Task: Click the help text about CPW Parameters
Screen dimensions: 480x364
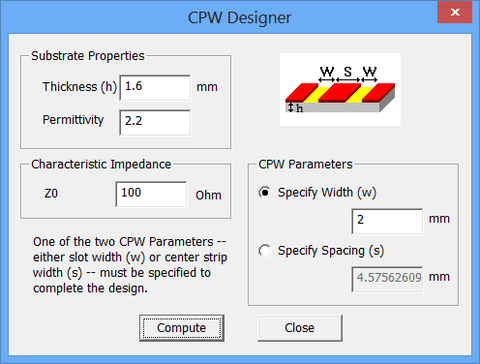Action: (130, 265)
